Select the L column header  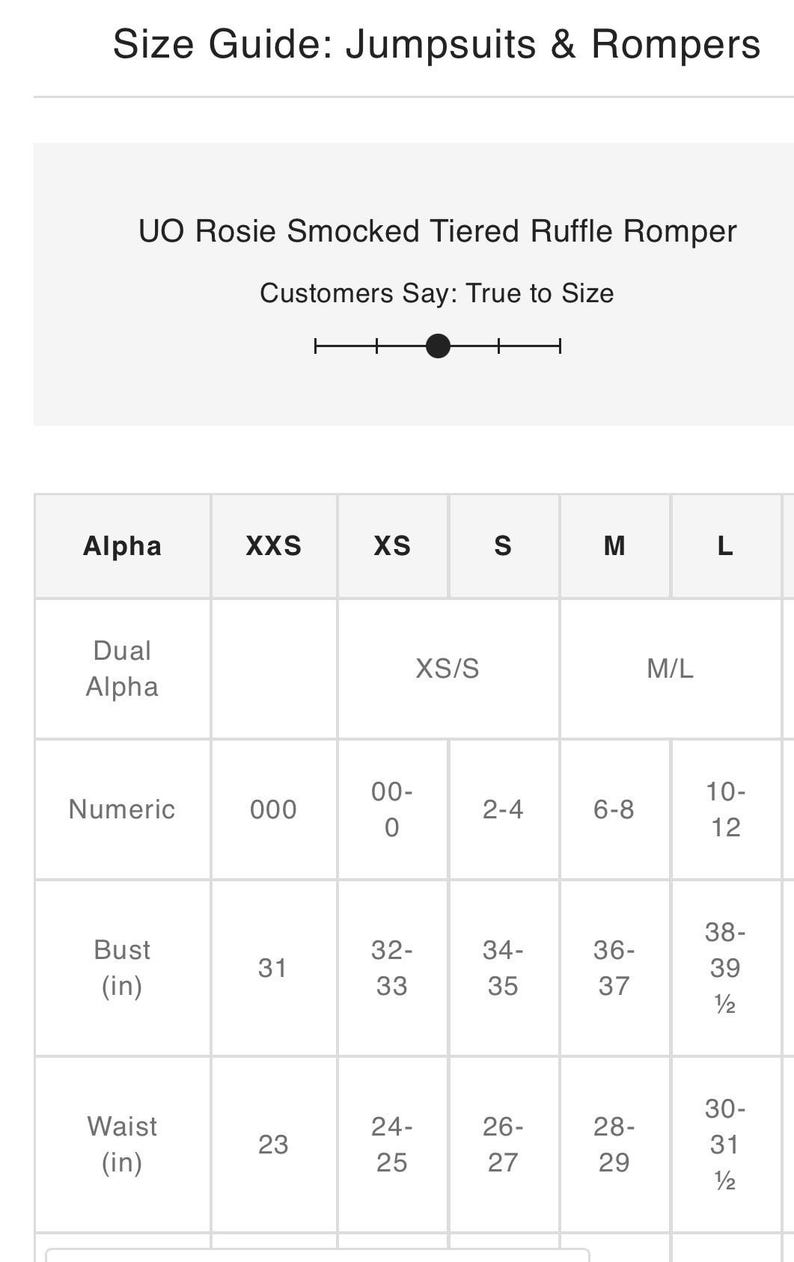[x=726, y=546]
